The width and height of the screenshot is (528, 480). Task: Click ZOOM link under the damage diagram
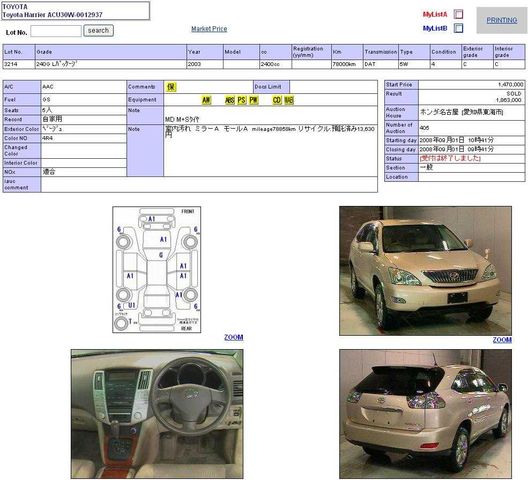[x=234, y=337]
